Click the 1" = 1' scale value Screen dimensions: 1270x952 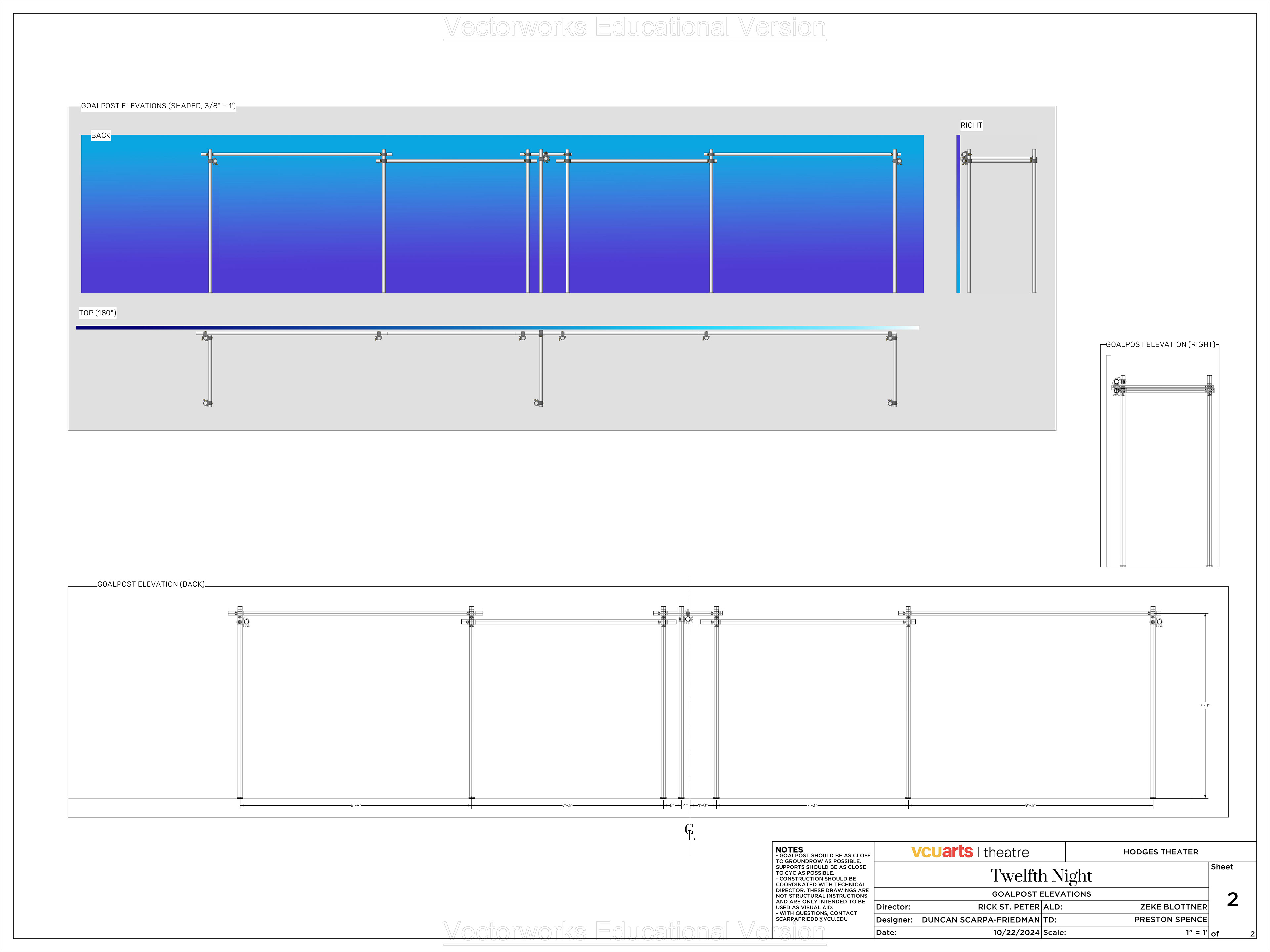1196,932
